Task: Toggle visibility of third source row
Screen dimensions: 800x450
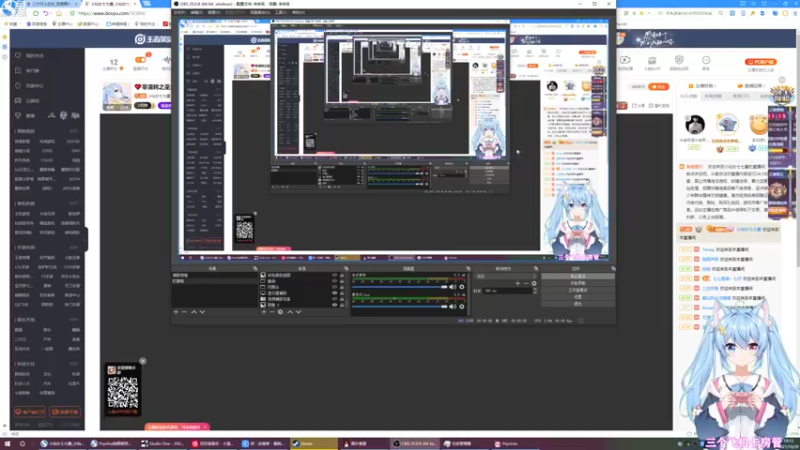Action: pyautogui.click(x=335, y=287)
